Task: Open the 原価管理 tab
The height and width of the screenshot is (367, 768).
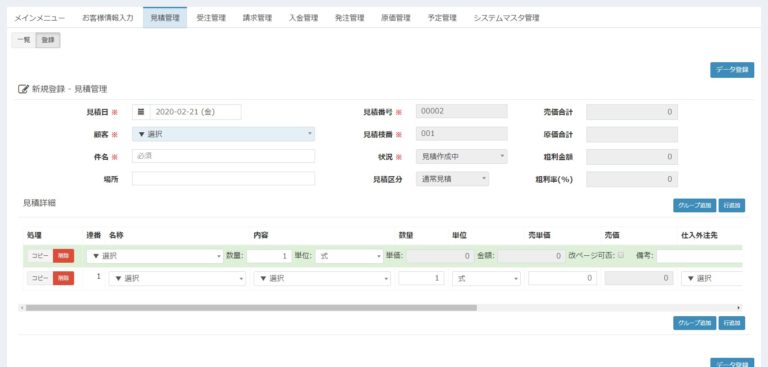Action: tap(396, 18)
